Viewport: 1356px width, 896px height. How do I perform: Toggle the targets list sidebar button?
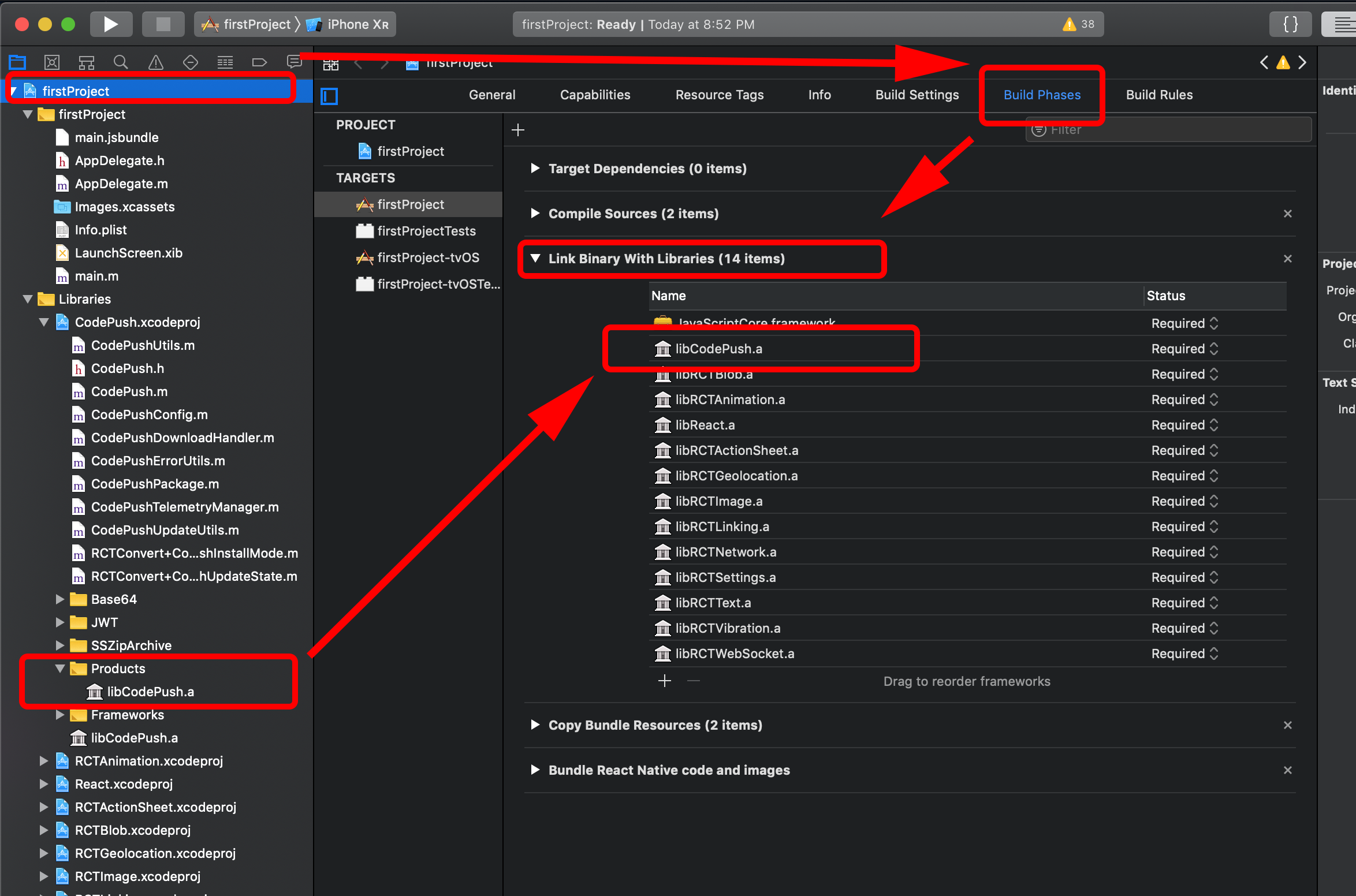point(329,96)
